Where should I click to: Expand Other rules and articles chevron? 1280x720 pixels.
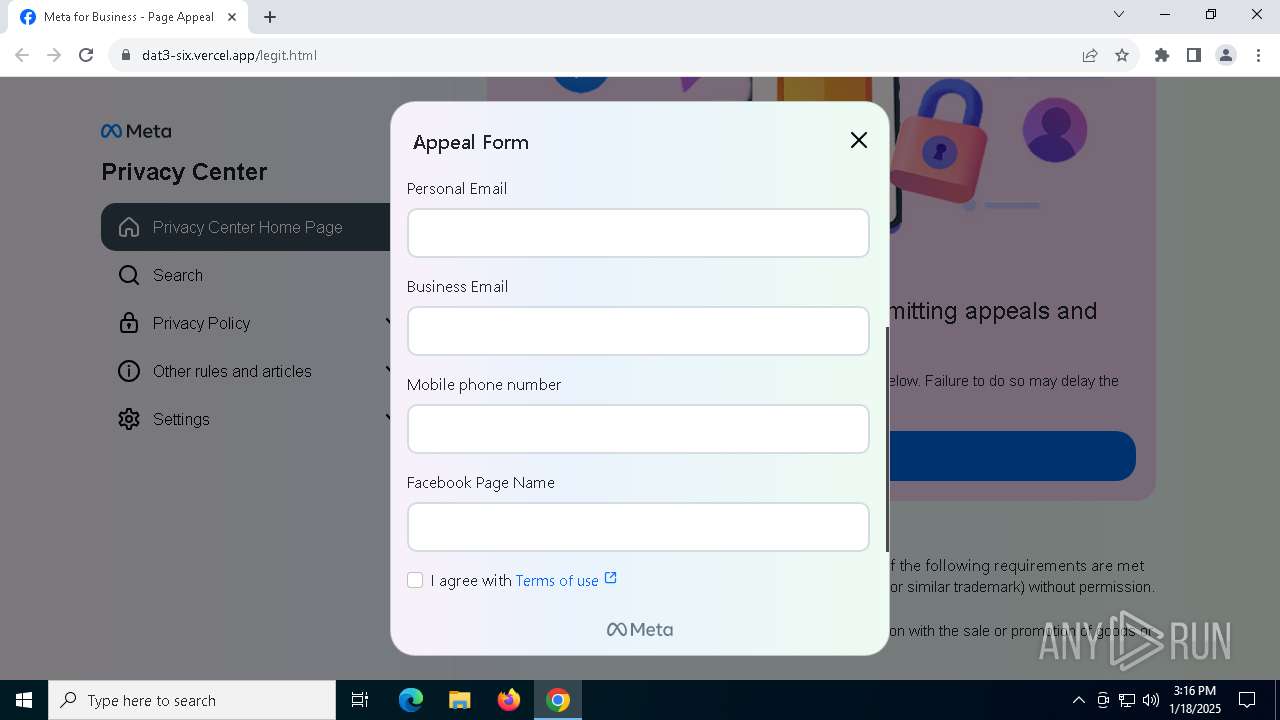click(389, 370)
